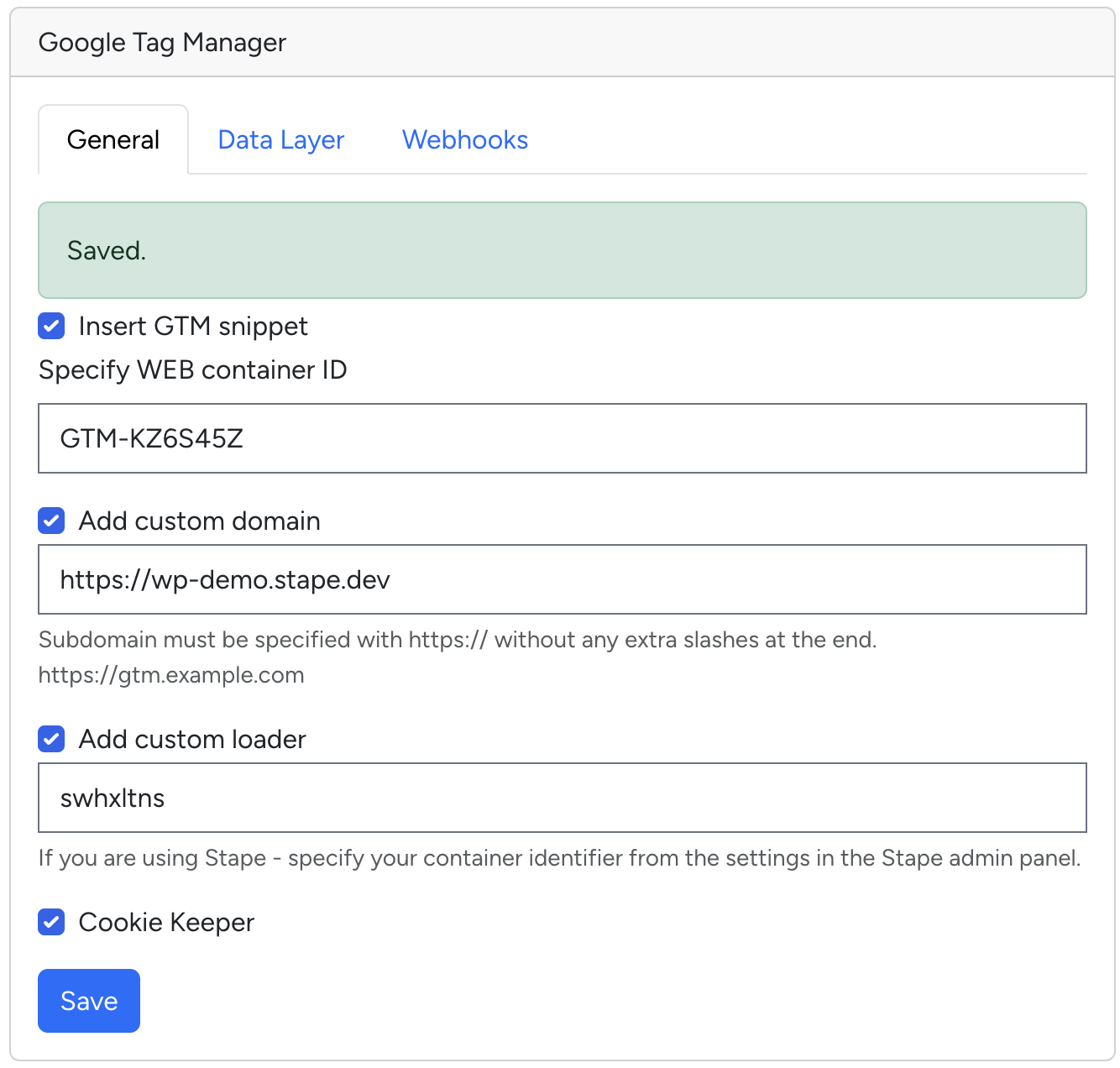Viewport: 1120px width, 1068px height.
Task: Click the Google Tag Manager header
Action: (x=161, y=42)
